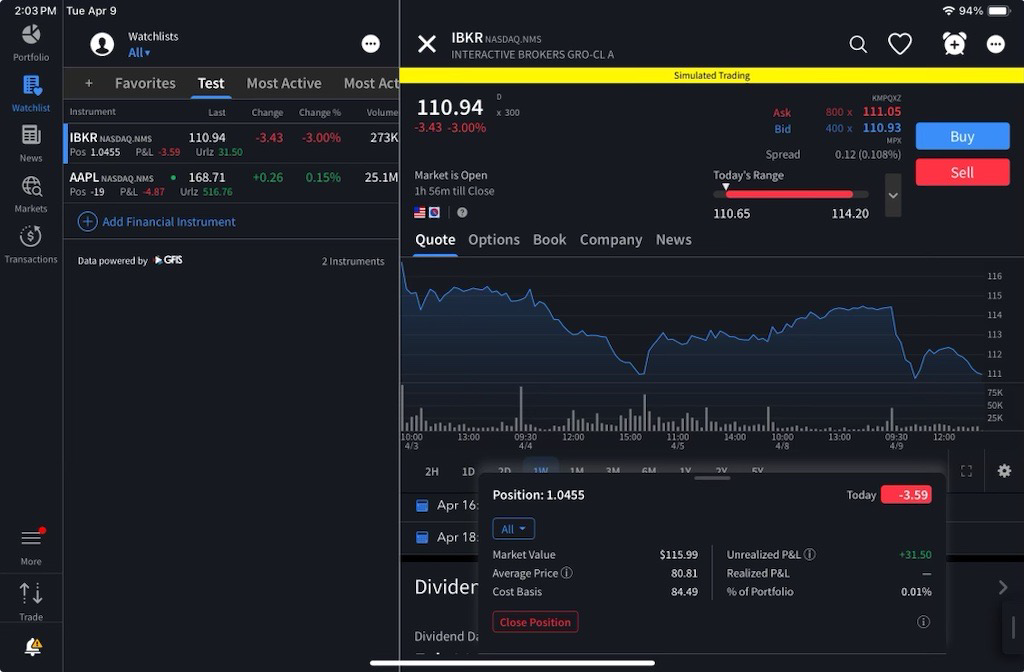The height and width of the screenshot is (672, 1024).
Task: Open the All dropdown in the Position panel
Action: (514, 529)
